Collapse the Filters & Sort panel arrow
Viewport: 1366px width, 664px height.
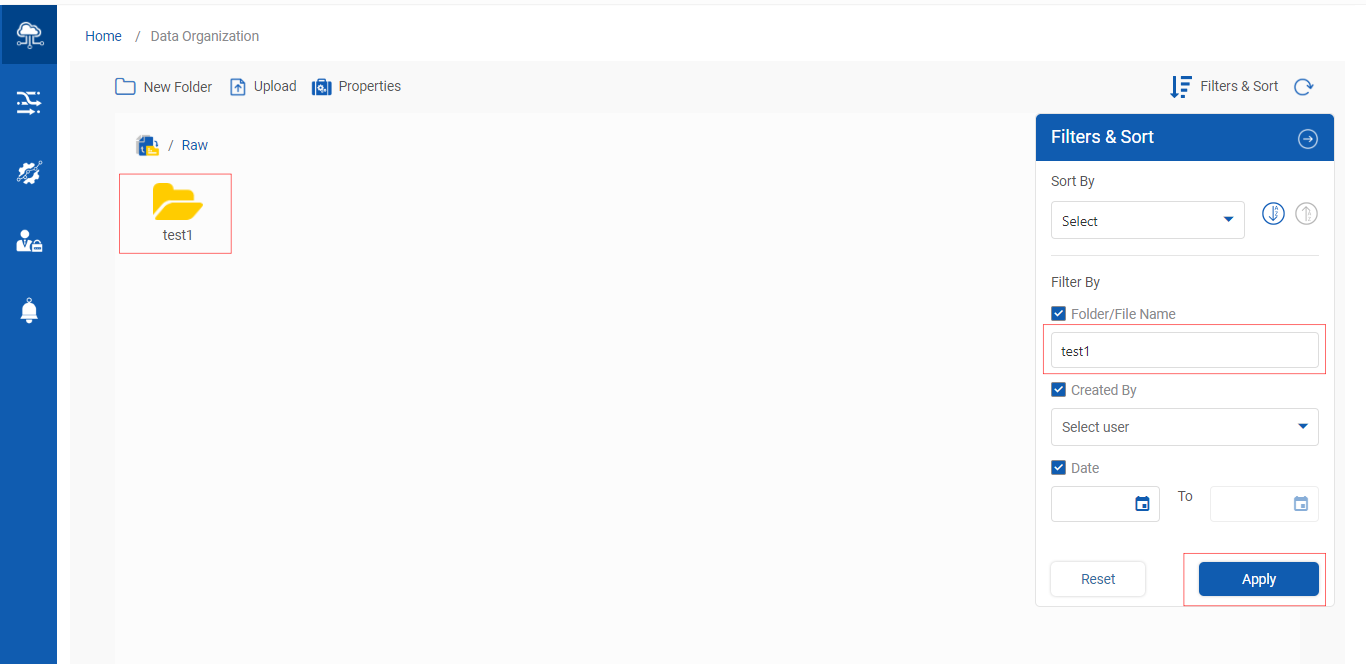click(1307, 139)
